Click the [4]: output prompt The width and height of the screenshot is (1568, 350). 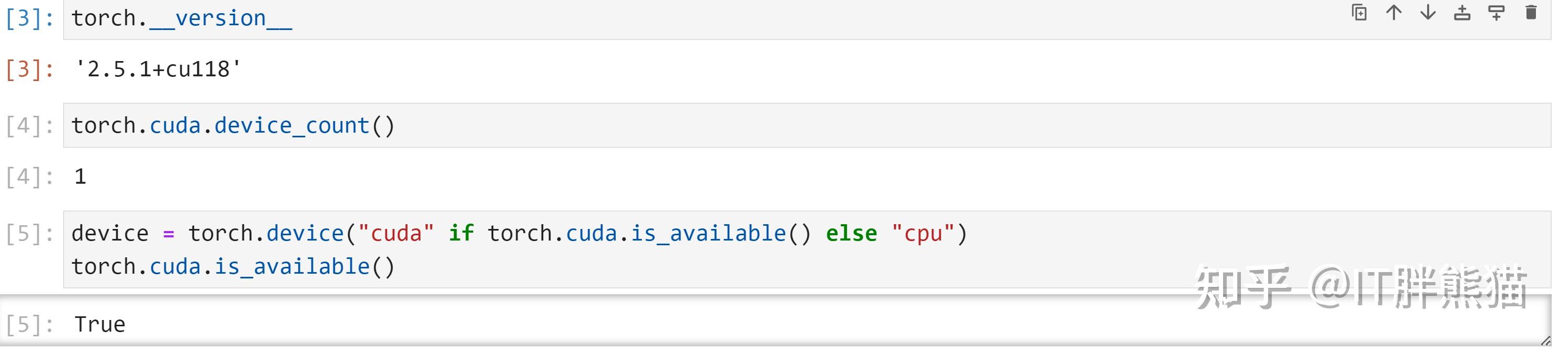(29, 177)
